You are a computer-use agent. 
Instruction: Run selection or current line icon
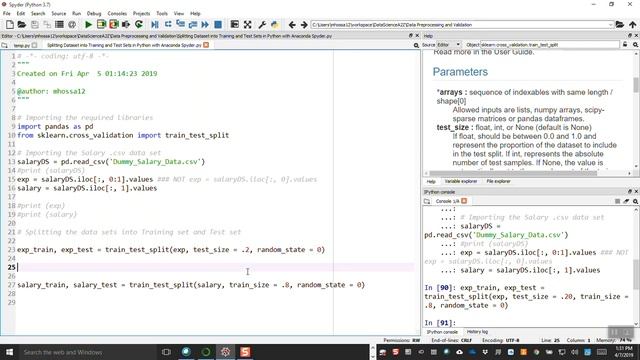click(x=126, y=24)
